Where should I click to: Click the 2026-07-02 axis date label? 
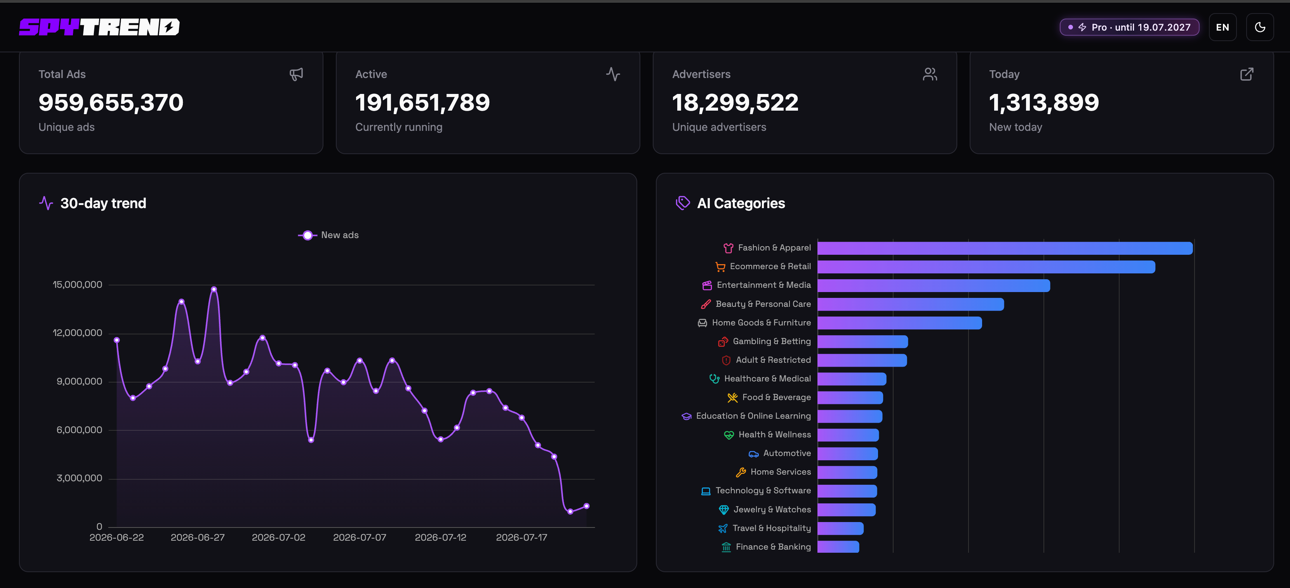point(278,538)
